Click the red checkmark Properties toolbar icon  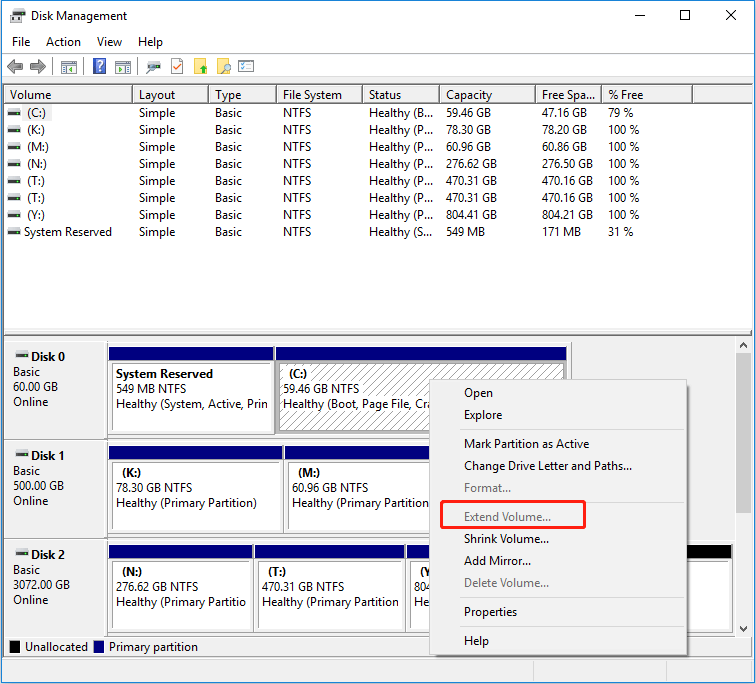(177, 67)
